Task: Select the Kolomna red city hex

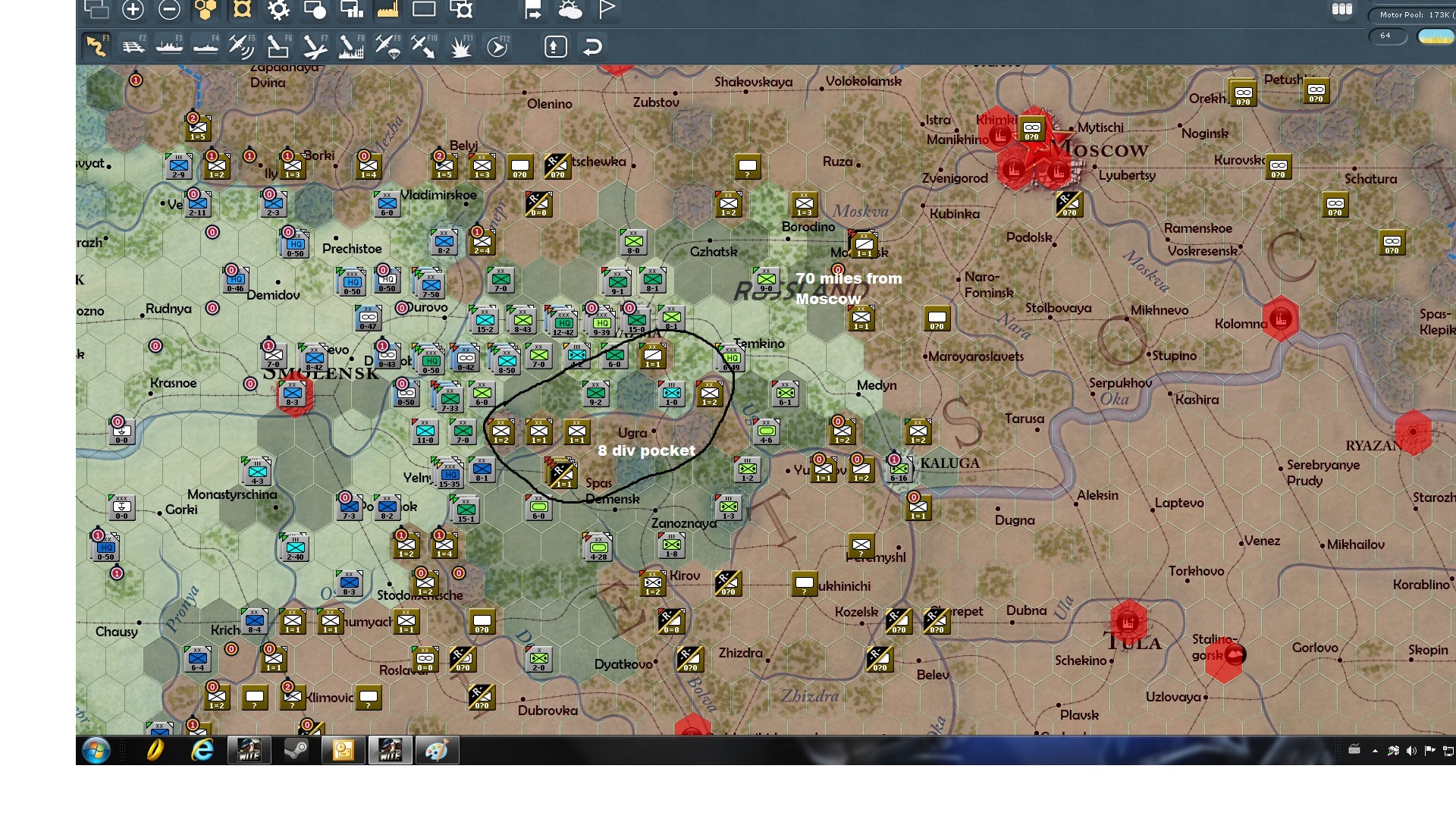Action: [1281, 318]
